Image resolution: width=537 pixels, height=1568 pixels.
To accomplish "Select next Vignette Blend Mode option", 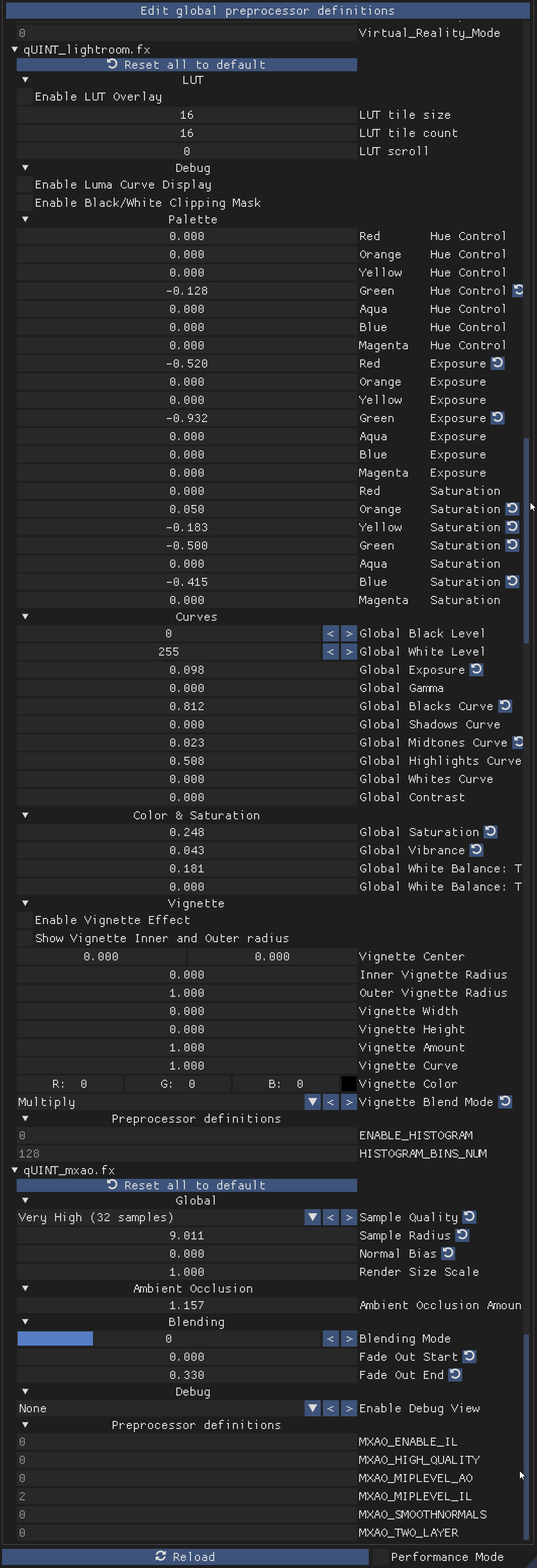I will 349,1102.
